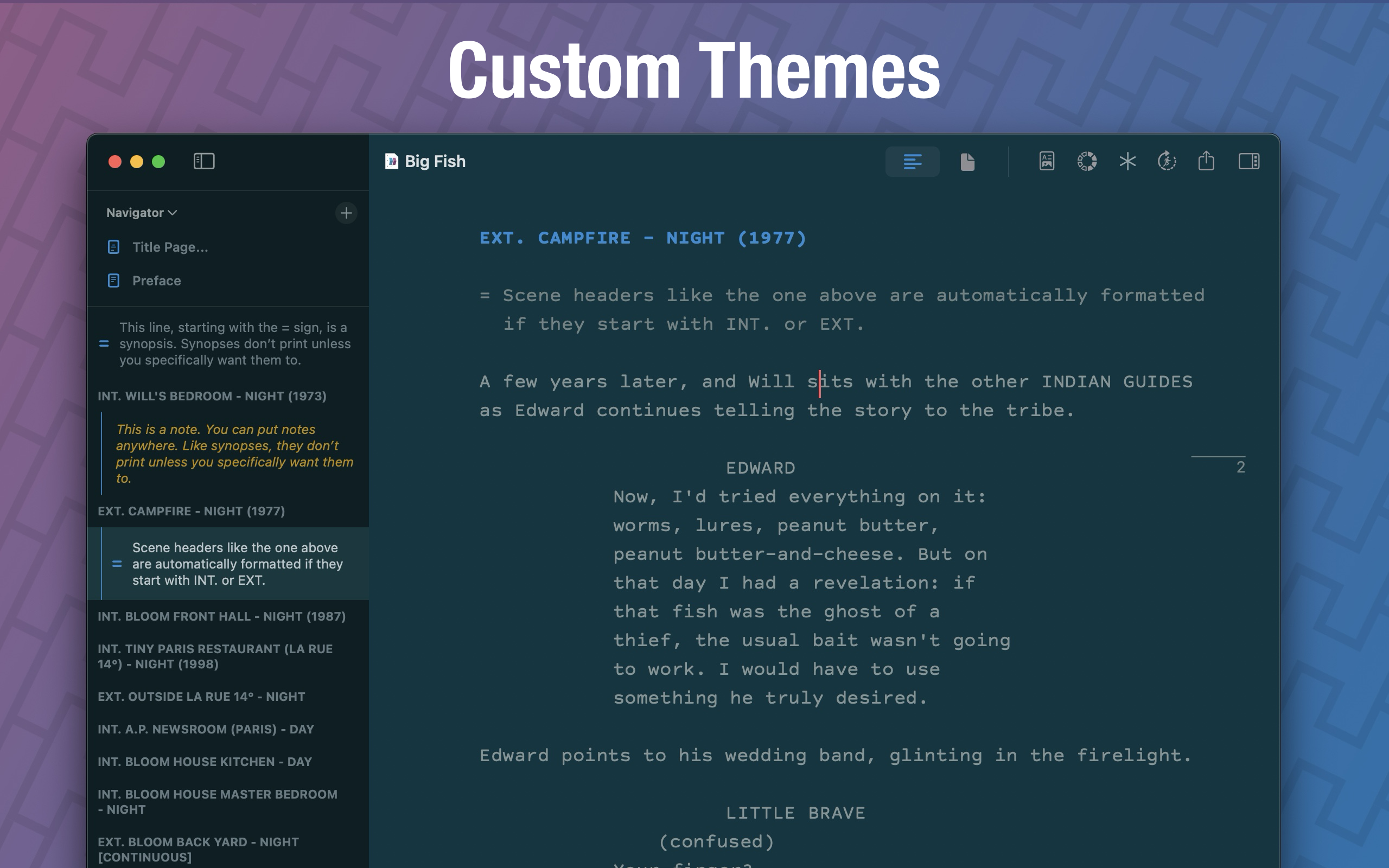
Task: Click the share export icon
Action: 1207,161
